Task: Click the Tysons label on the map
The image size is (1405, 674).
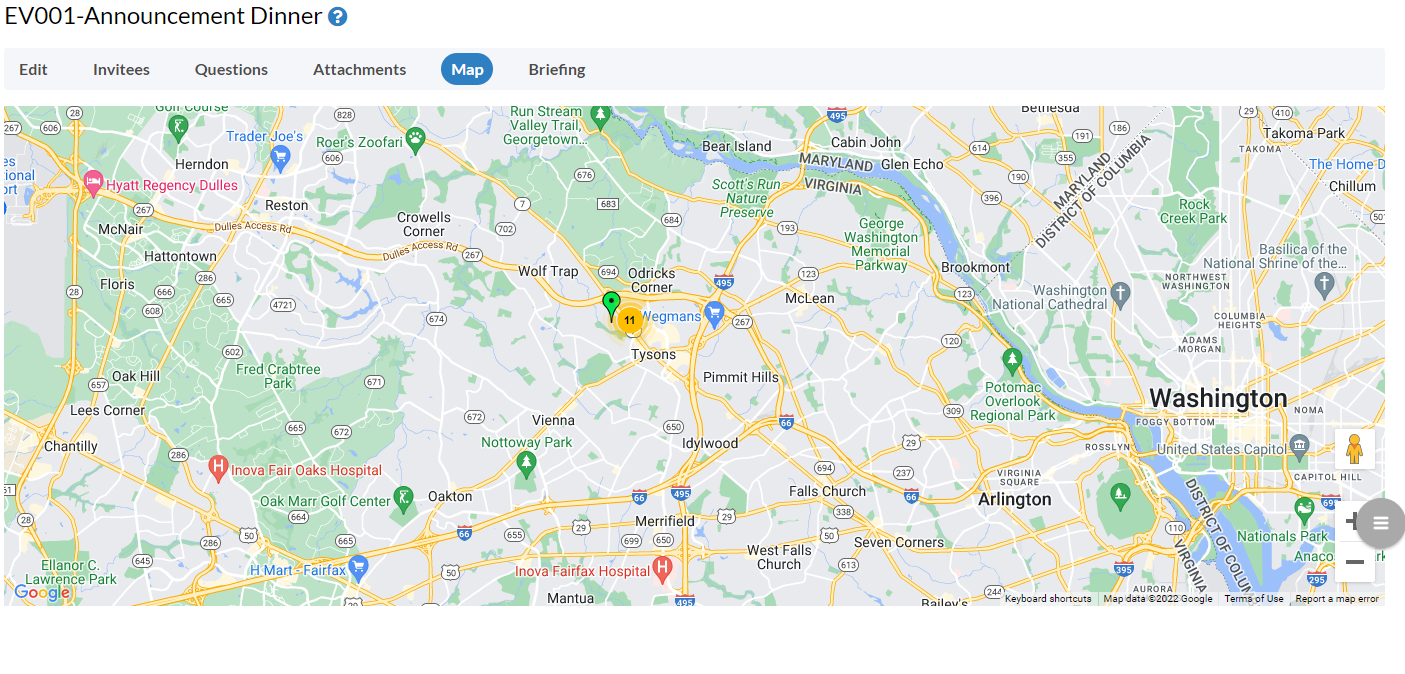Action: 653,354
